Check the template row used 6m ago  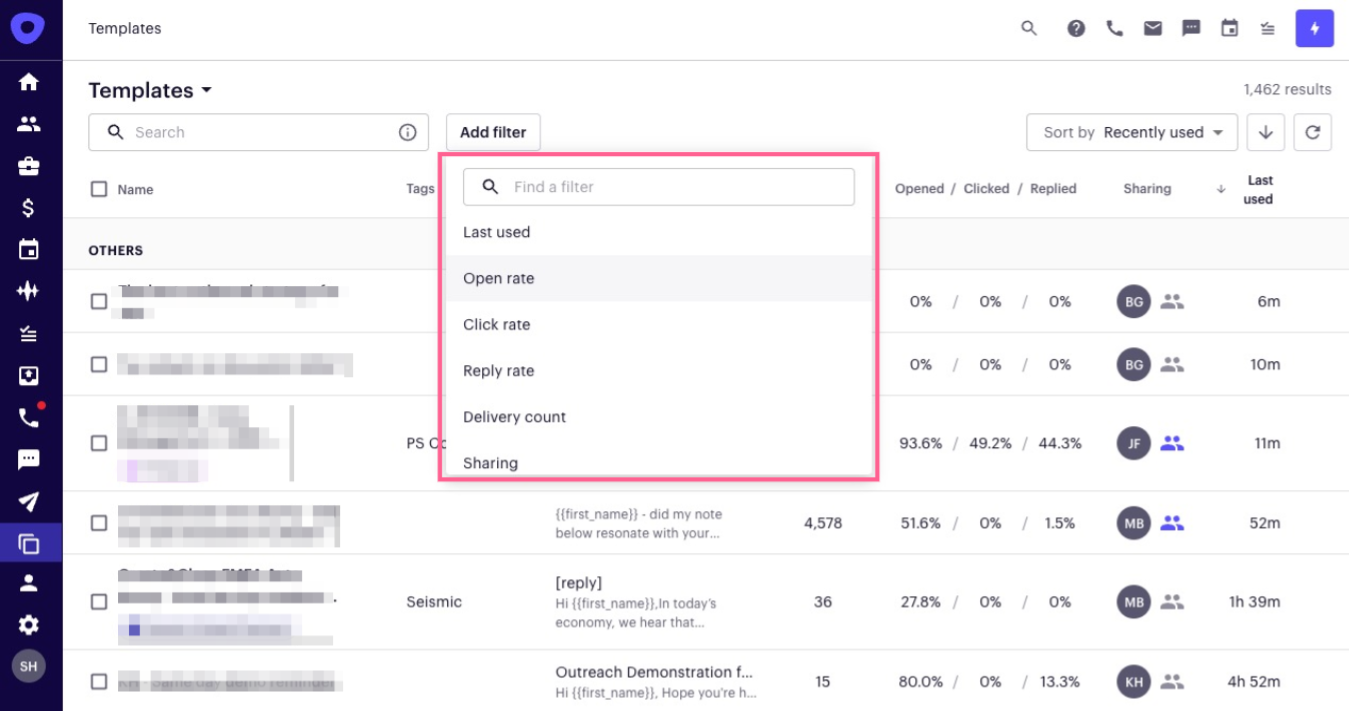tap(99, 301)
